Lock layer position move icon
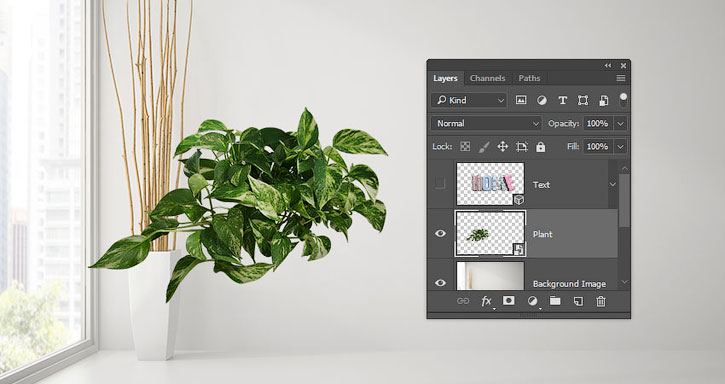This screenshot has height=384, width=725. (503, 147)
